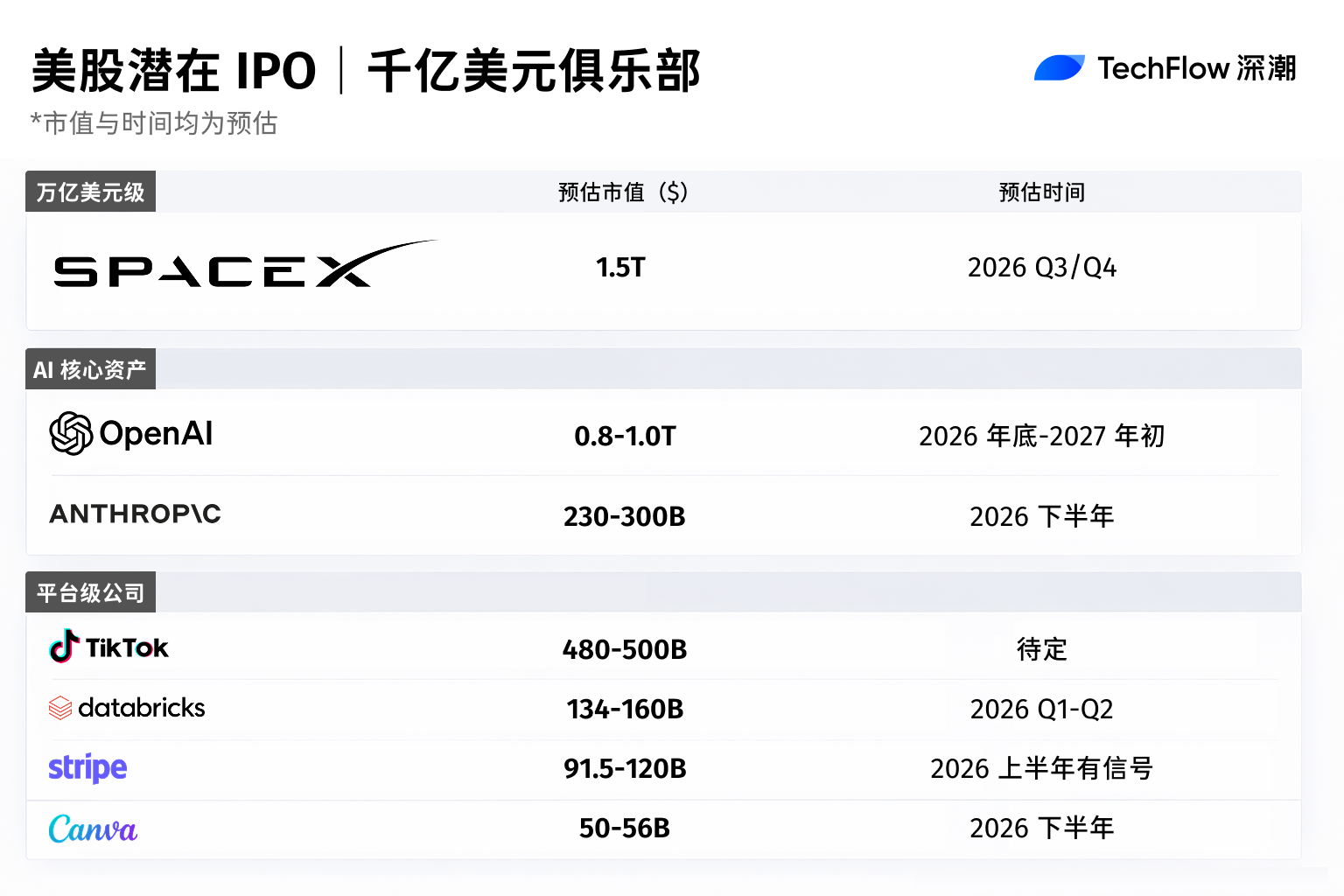Click the ANTHROP\C wordmark

point(135,514)
